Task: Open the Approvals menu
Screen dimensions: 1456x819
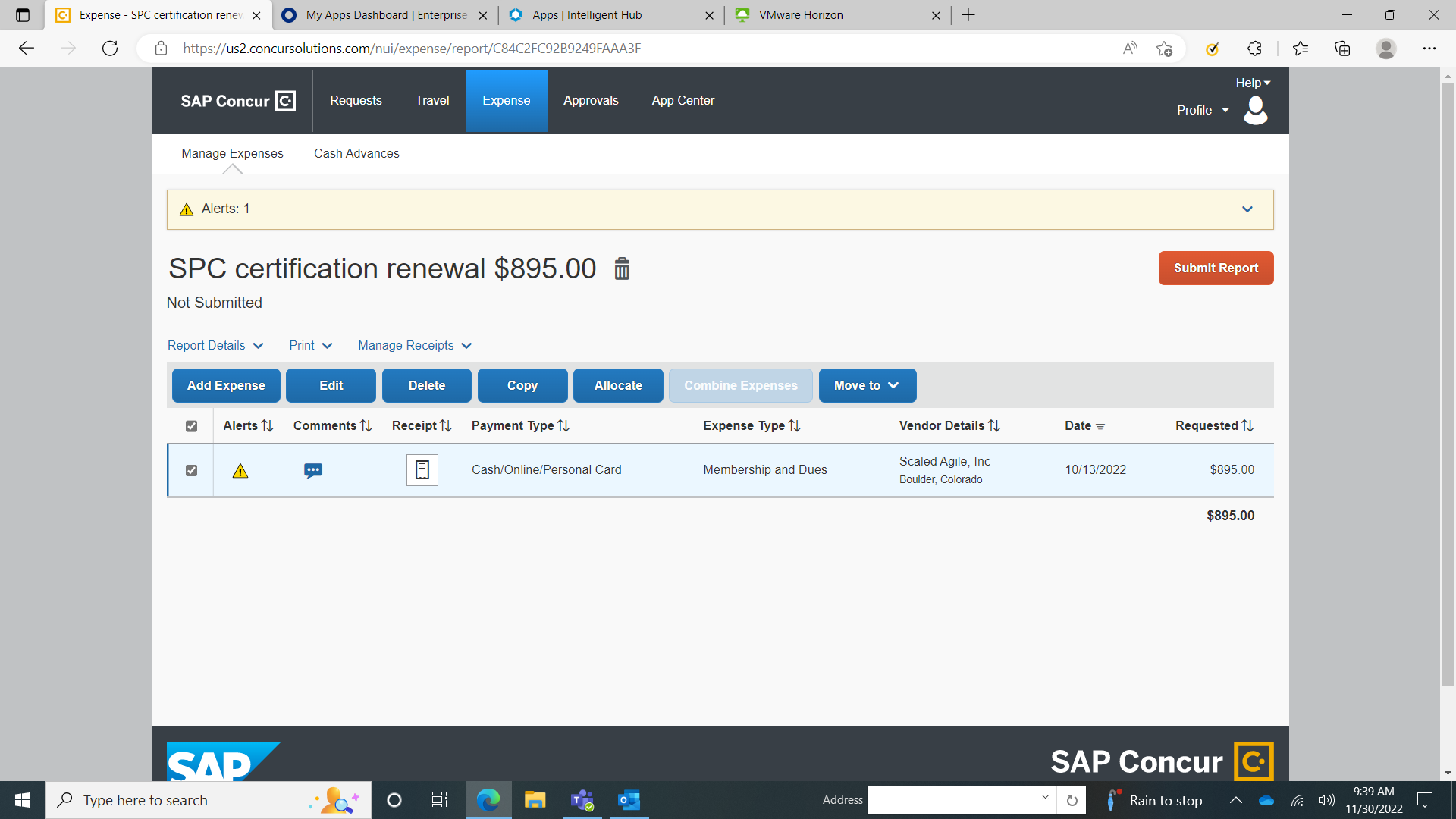Action: tap(591, 100)
